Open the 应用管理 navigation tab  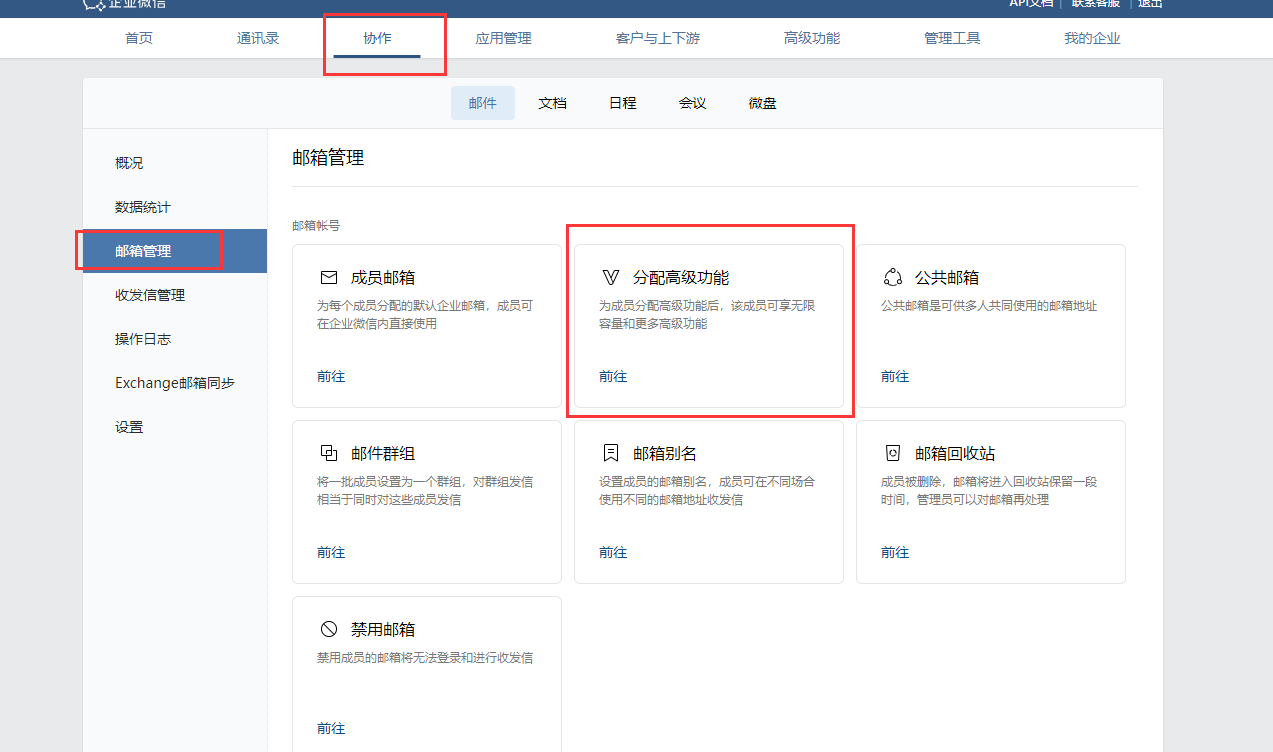[503, 38]
